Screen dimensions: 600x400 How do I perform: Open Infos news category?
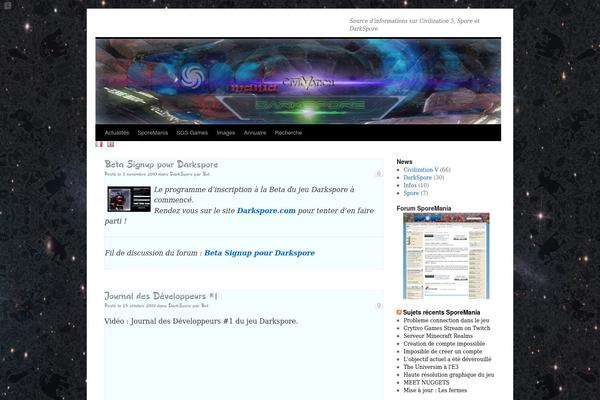pos(410,185)
